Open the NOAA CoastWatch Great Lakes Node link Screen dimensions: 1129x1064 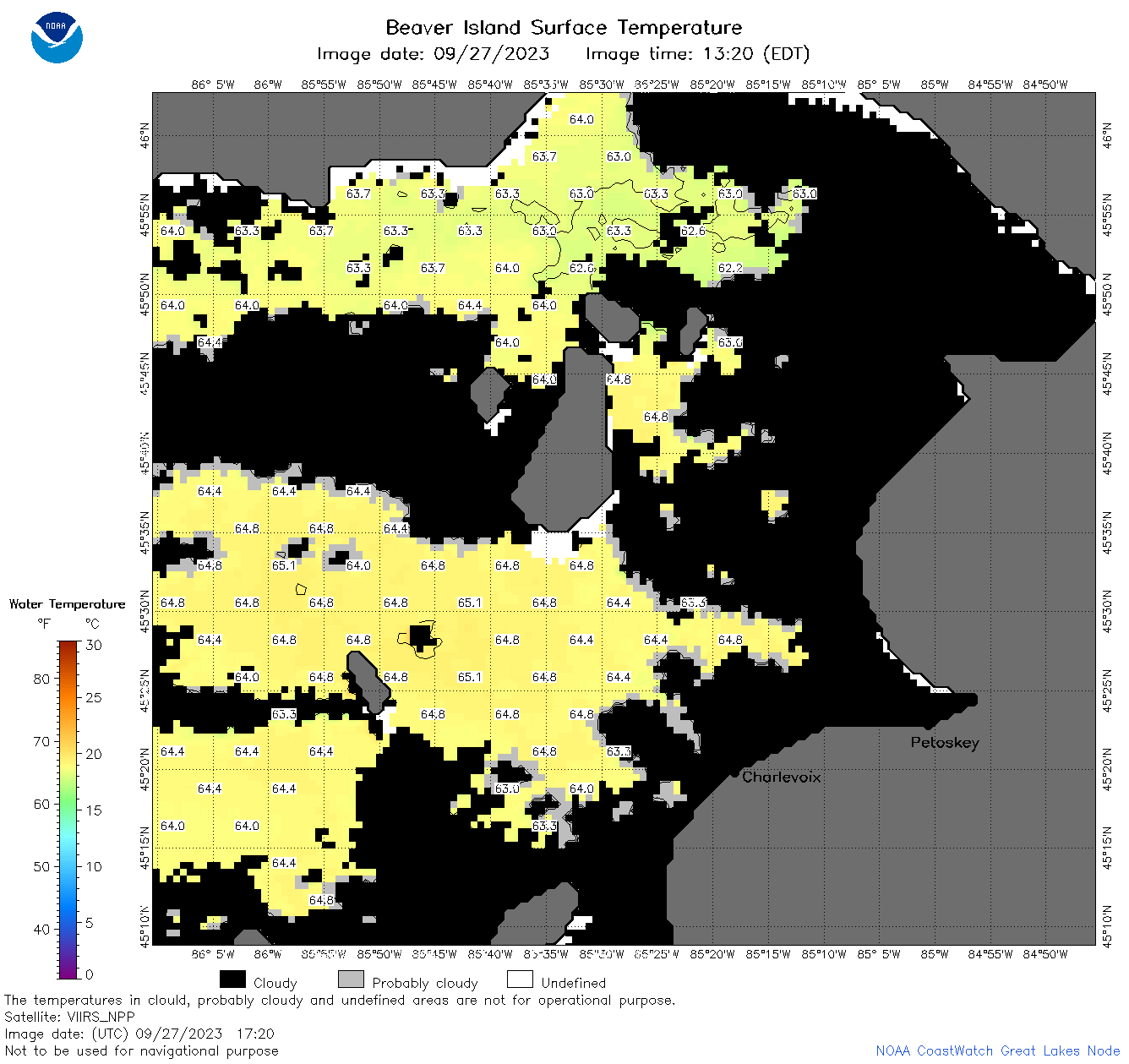[x=997, y=1050]
